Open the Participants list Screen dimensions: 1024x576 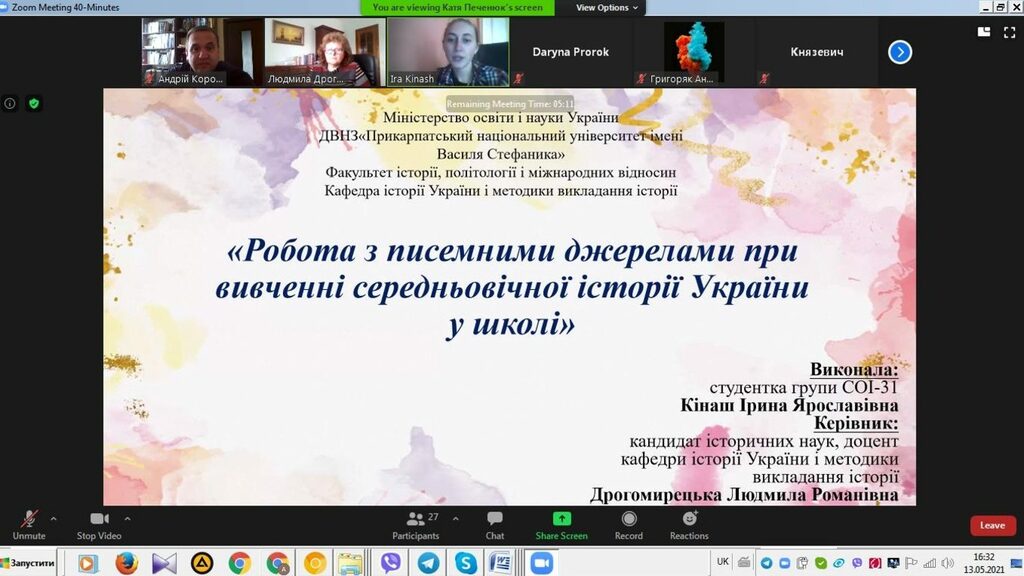pyautogui.click(x=416, y=524)
